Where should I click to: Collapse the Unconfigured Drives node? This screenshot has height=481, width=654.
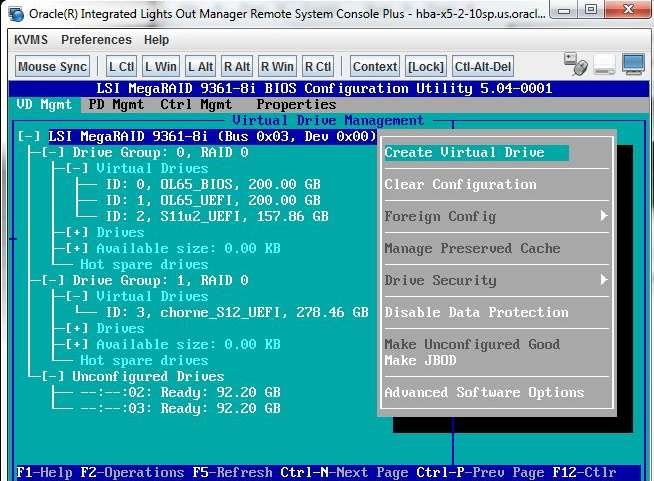(x=53, y=376)
